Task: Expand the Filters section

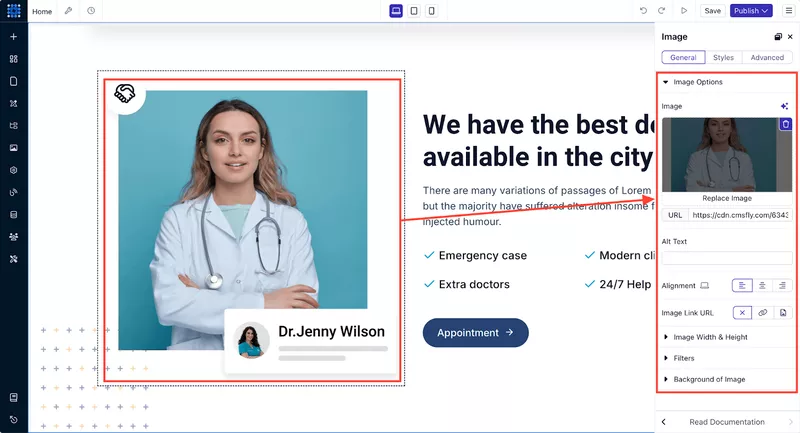Action: click(x=684, y=358)
